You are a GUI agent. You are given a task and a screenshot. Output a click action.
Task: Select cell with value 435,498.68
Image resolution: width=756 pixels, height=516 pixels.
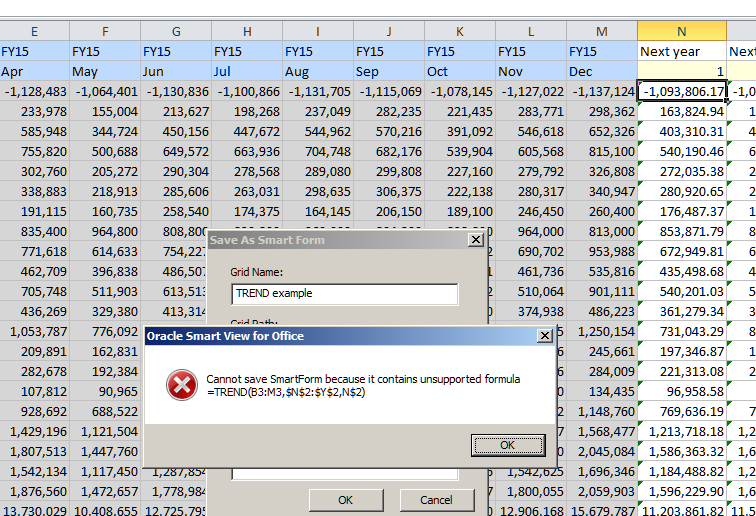(x=682, y=272)
